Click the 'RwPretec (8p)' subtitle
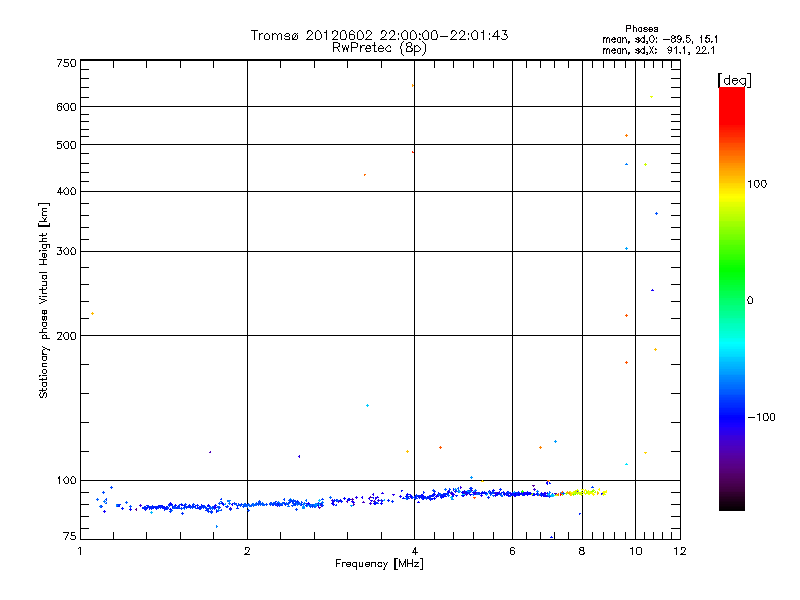Image resolution: width=800 pixels, height=600 pixels. 379,48
